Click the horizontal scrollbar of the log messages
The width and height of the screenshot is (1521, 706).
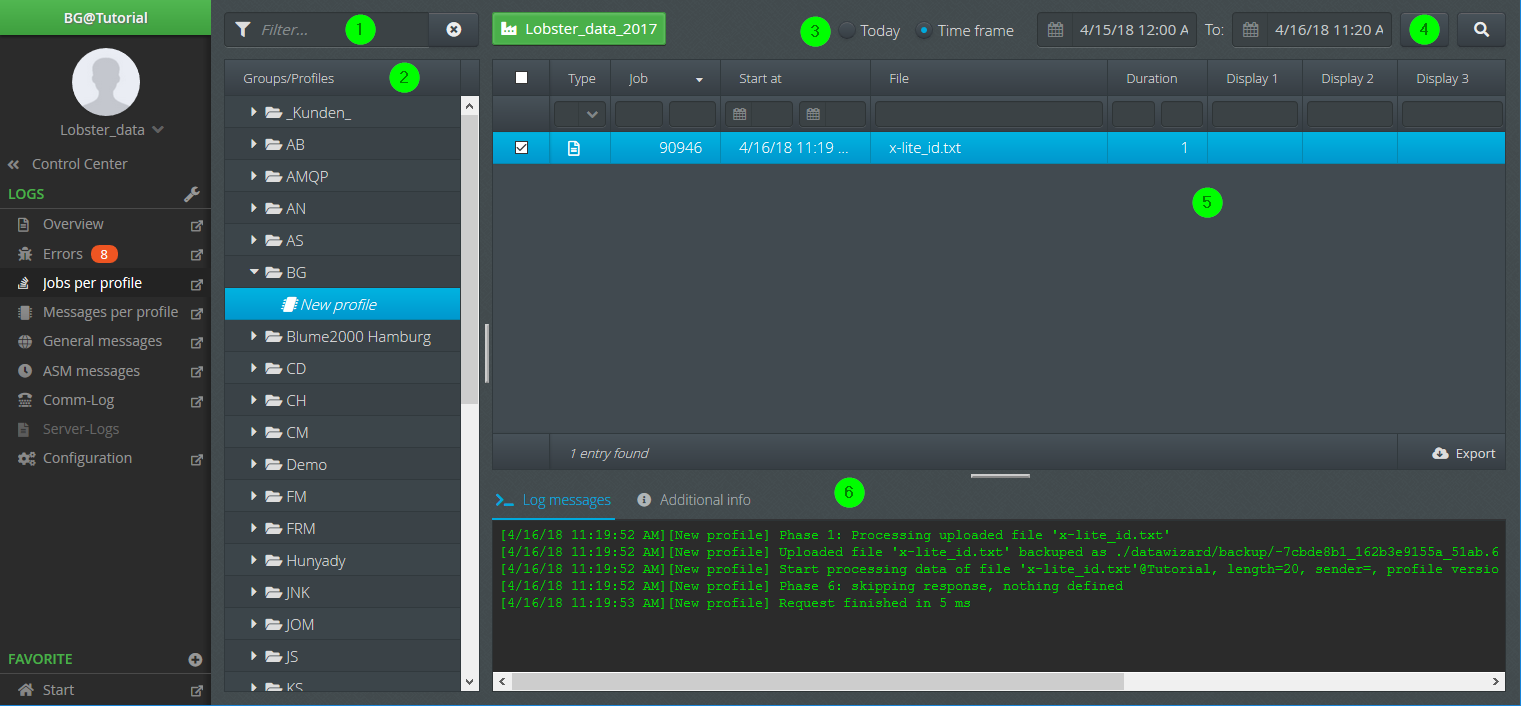point(817,682)
